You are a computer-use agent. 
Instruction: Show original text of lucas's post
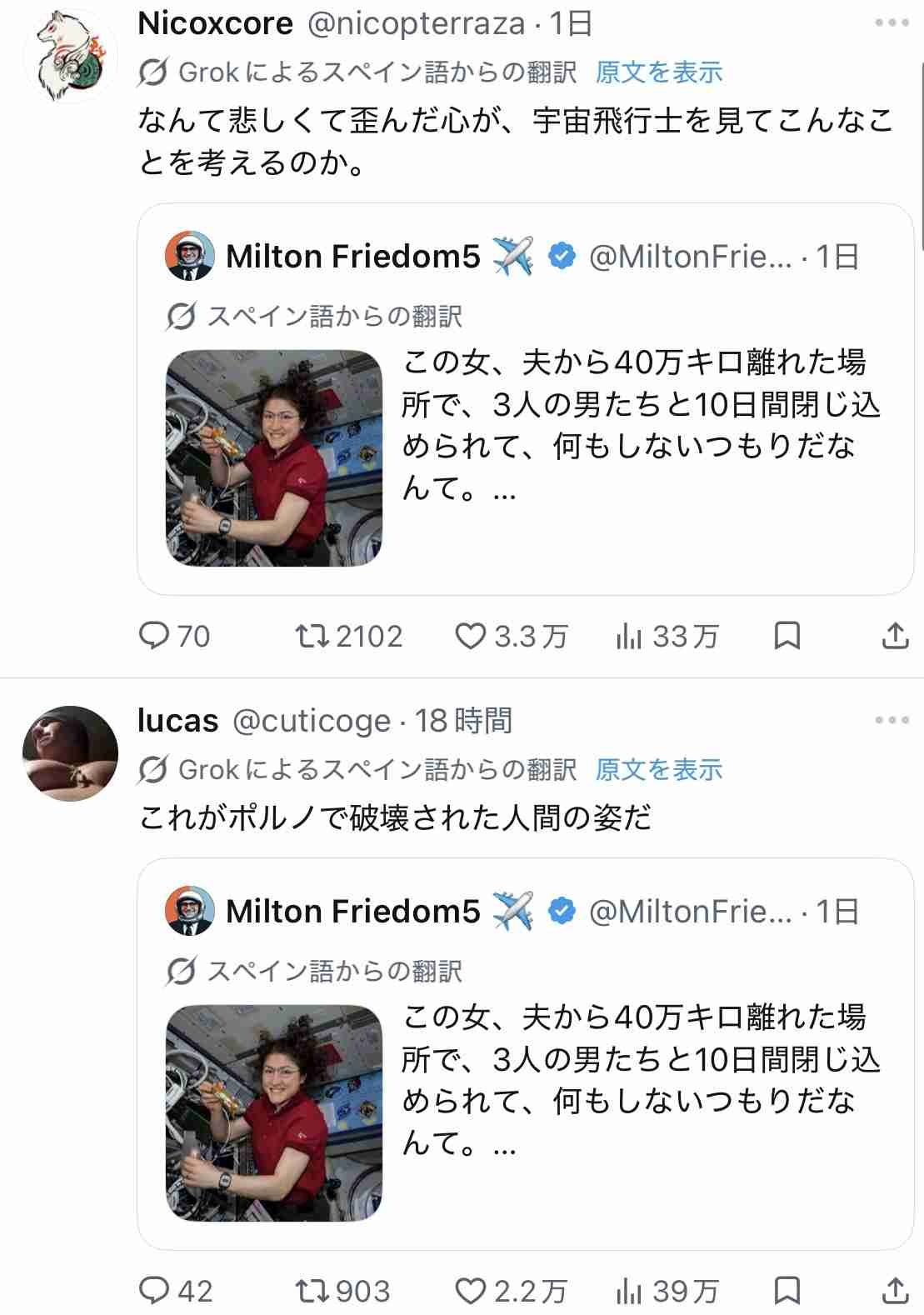coord(658,769)
